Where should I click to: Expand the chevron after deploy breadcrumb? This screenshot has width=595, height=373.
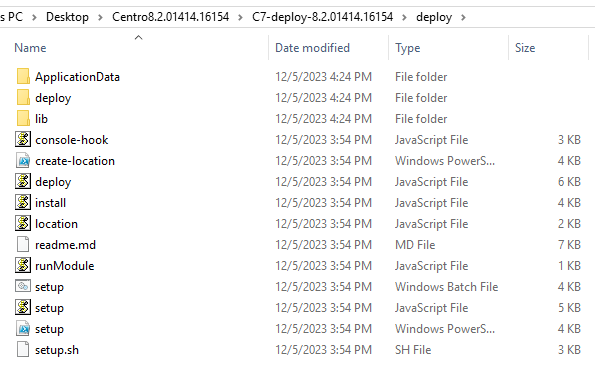click(x=463, y=17)
